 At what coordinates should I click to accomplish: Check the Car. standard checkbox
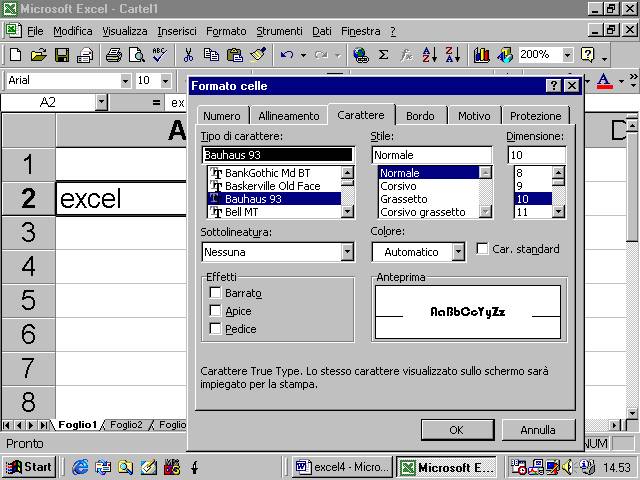[482, 249]
